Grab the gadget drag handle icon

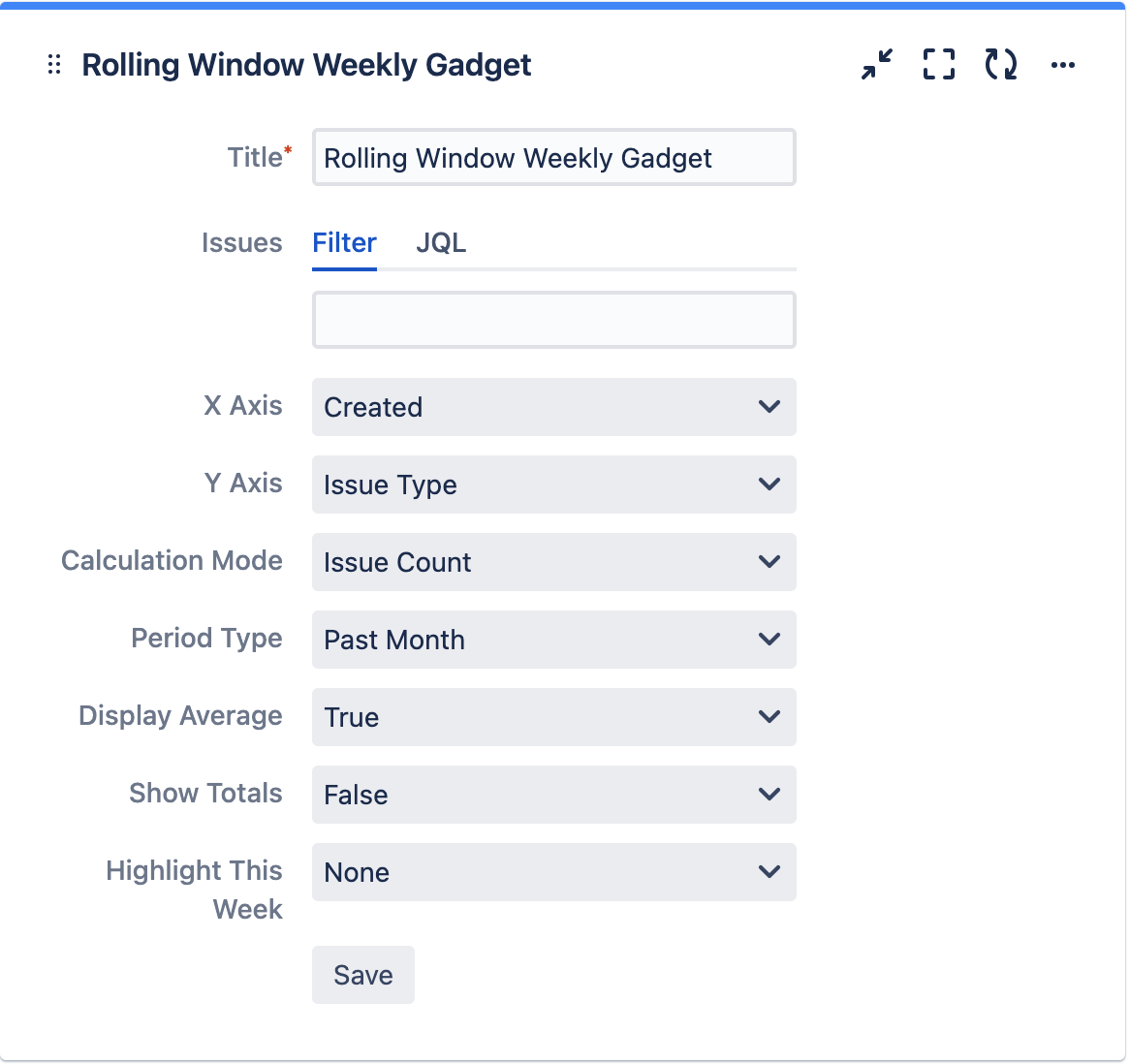pyautogui.click(x=53, y=65)
